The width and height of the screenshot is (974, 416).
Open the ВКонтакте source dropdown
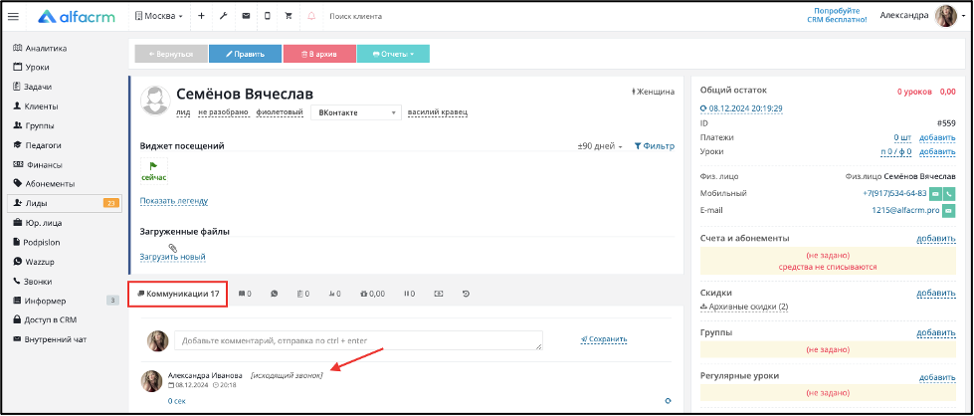click(x=356, y=113)
